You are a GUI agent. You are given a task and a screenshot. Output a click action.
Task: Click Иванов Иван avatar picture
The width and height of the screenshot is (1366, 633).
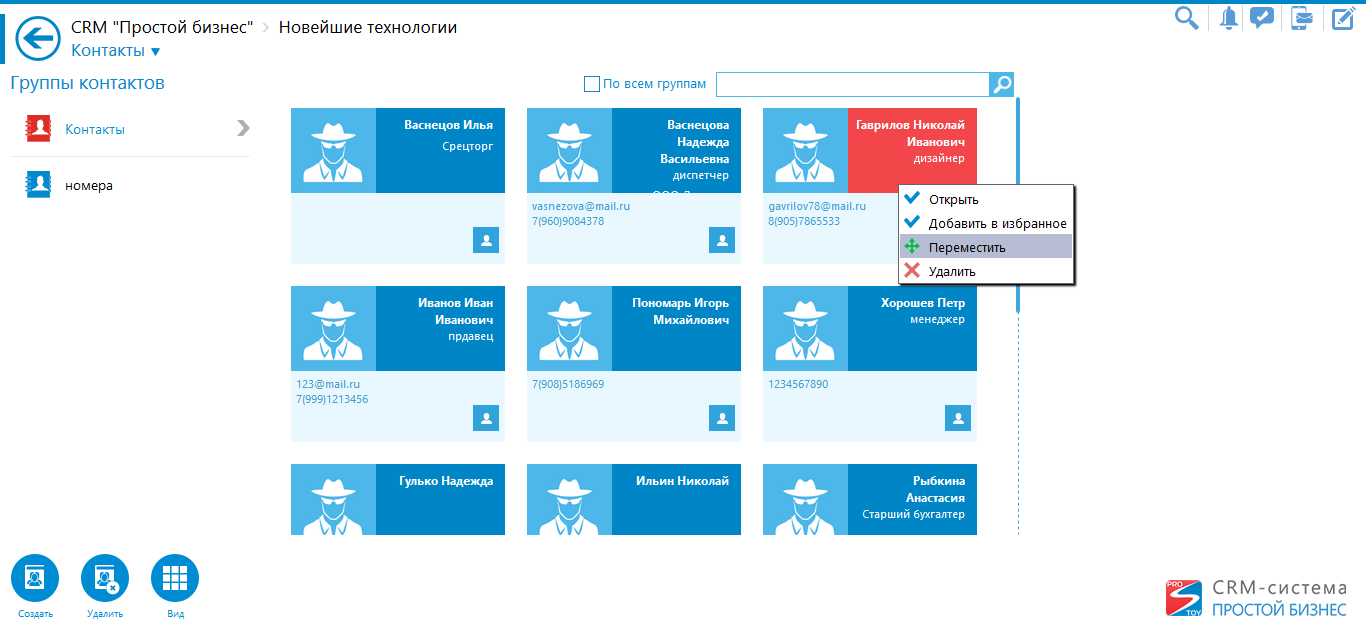tap(334, 328)
